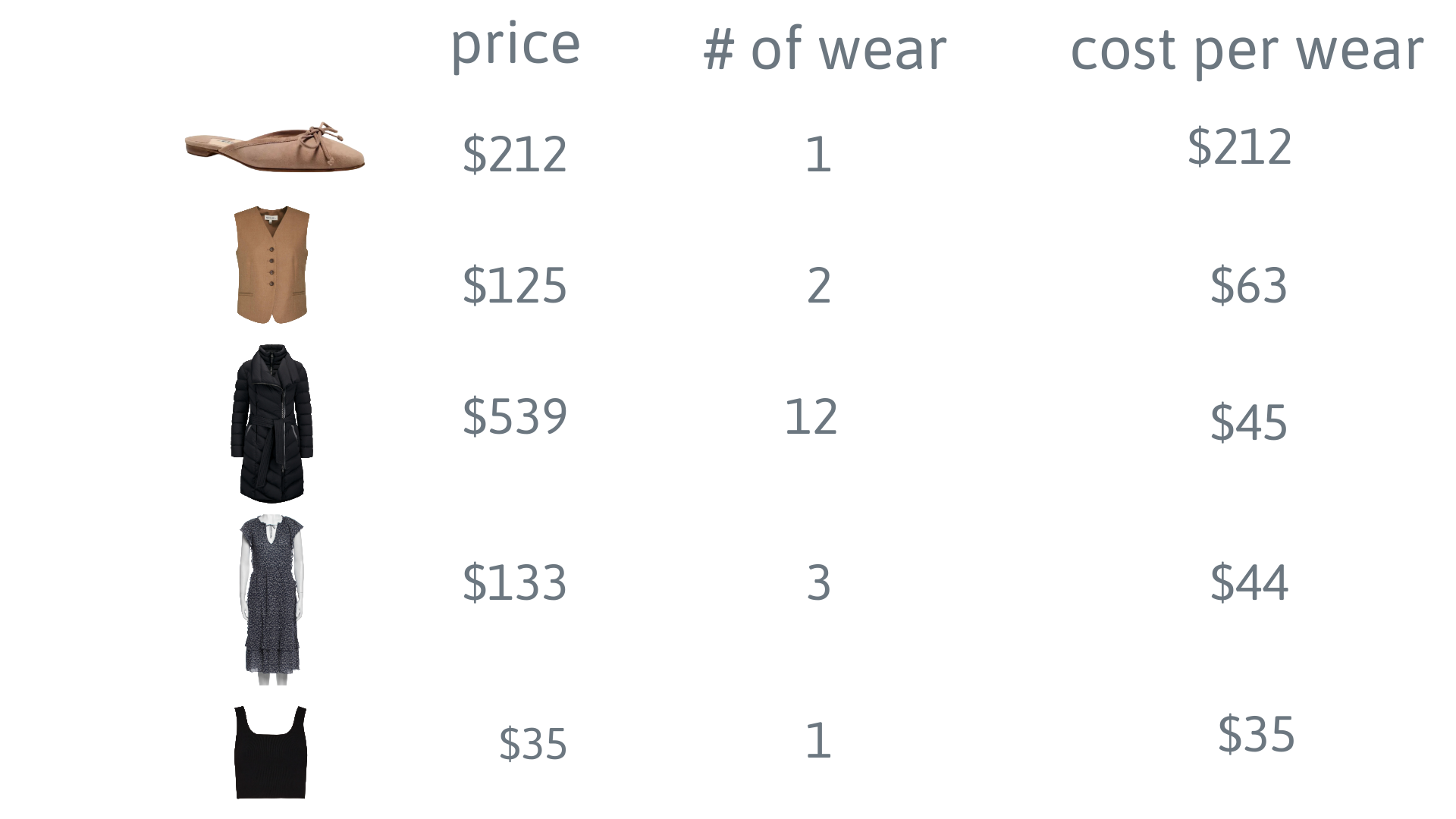Click the wear count 2 for vest
The width and height of the screenshot is (1456, 819).
(818, 286)
